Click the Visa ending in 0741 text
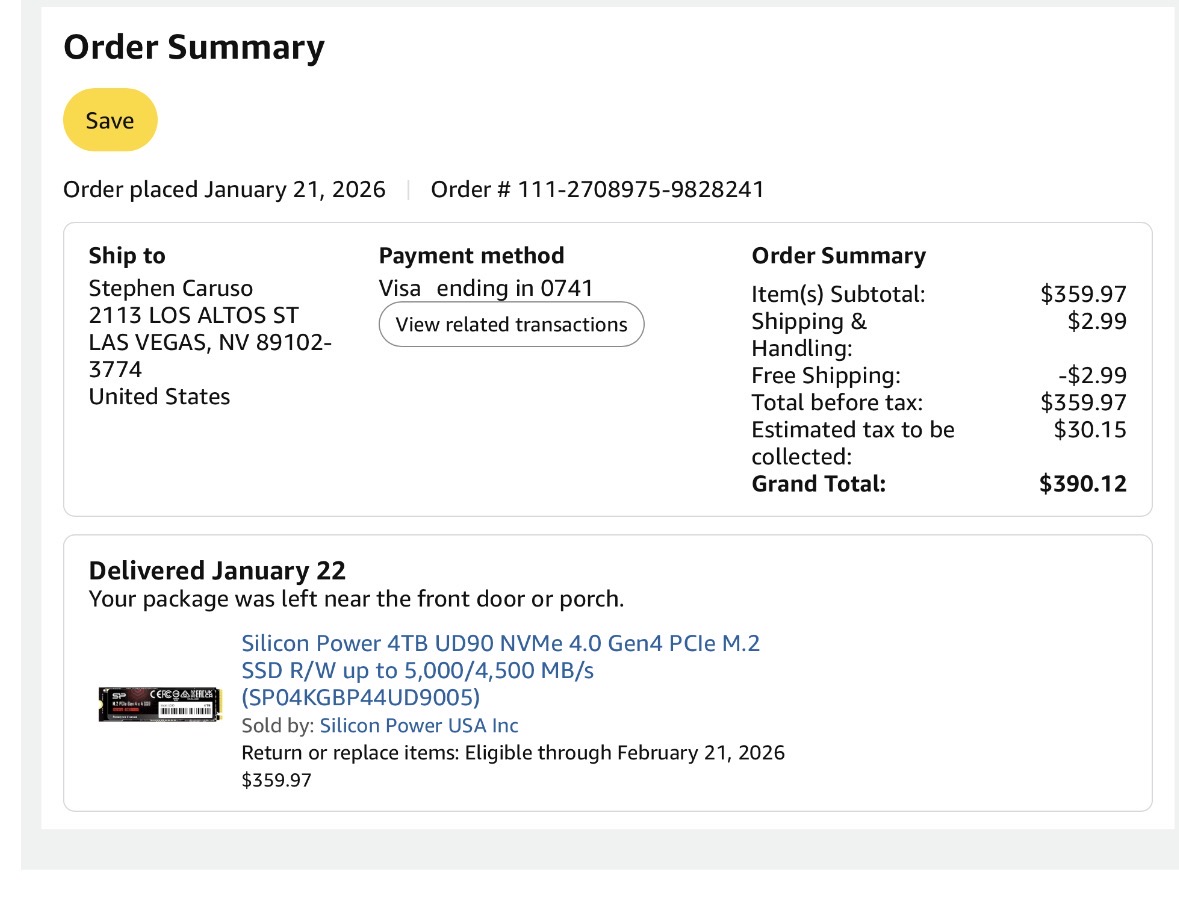Viewport: 1179px width, 909px height. coord(486,289)
